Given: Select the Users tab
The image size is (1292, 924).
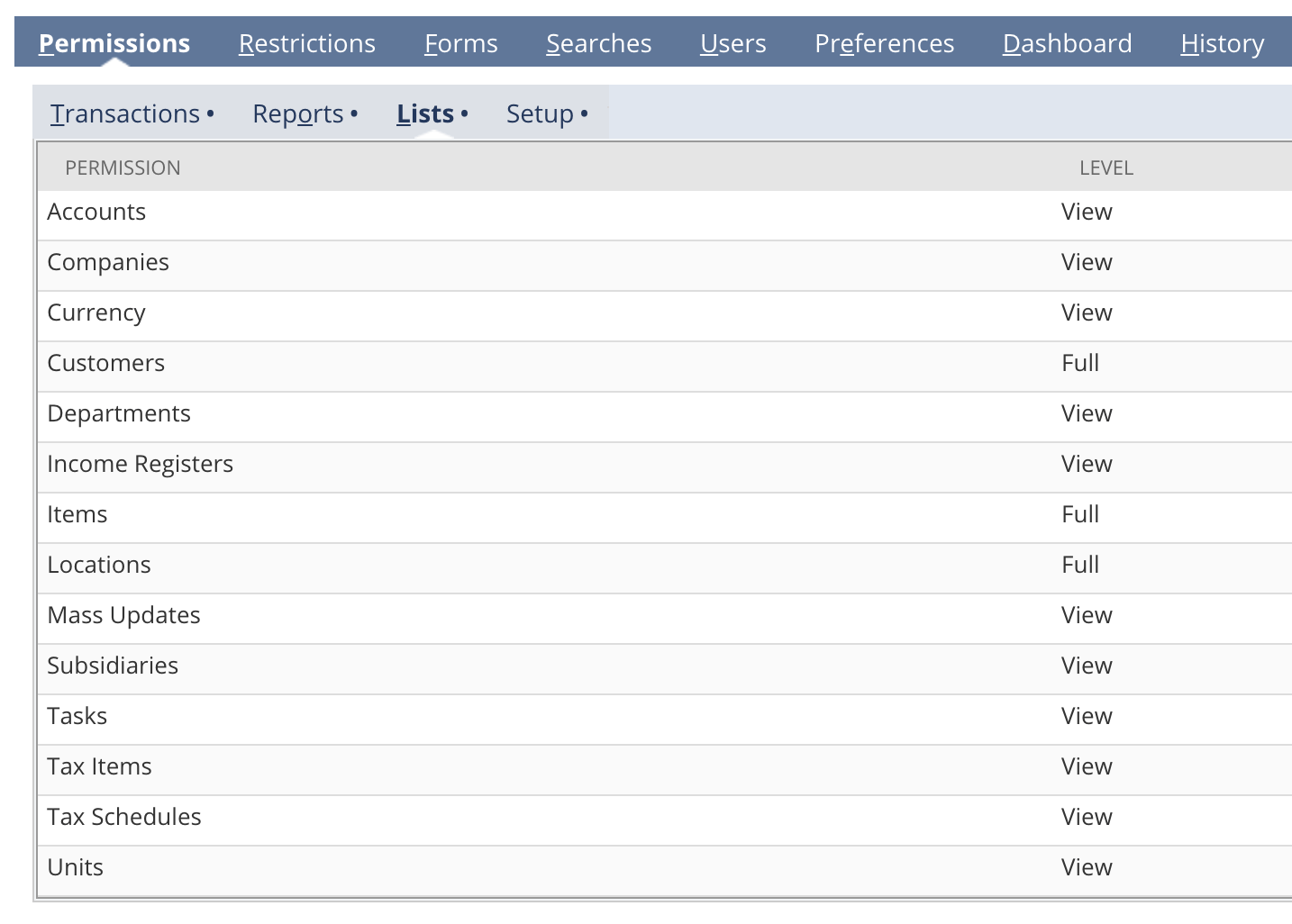Looking at the screenshot, I should pos(733,43).
